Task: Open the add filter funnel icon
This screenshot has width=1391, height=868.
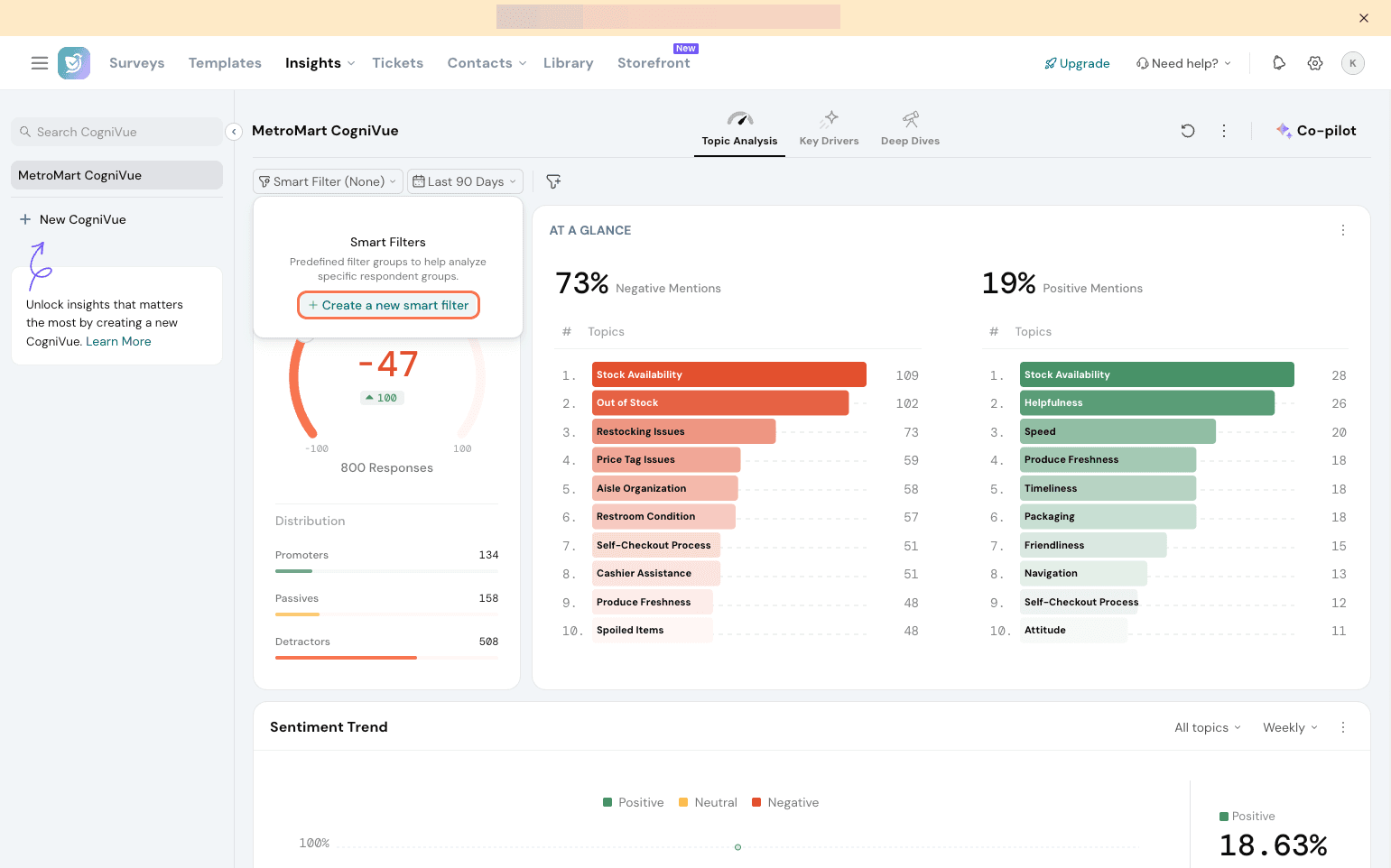Action: (x=553, y=181)
